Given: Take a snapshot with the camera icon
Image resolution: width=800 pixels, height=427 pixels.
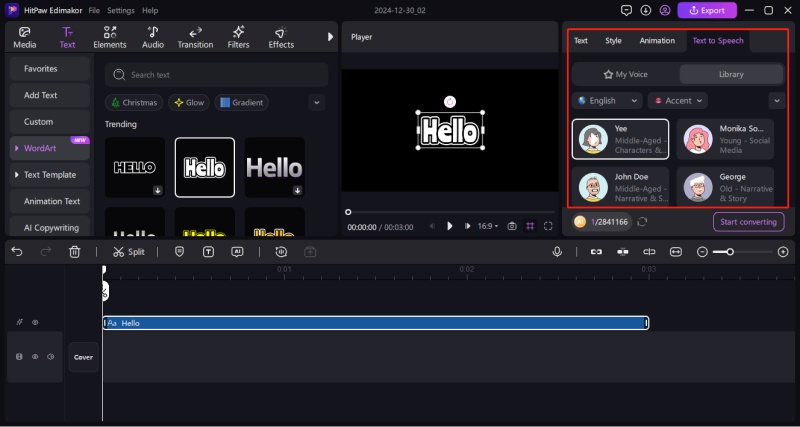Looking at the screenshot, I should pyautogui.click(x=512, y=226).
